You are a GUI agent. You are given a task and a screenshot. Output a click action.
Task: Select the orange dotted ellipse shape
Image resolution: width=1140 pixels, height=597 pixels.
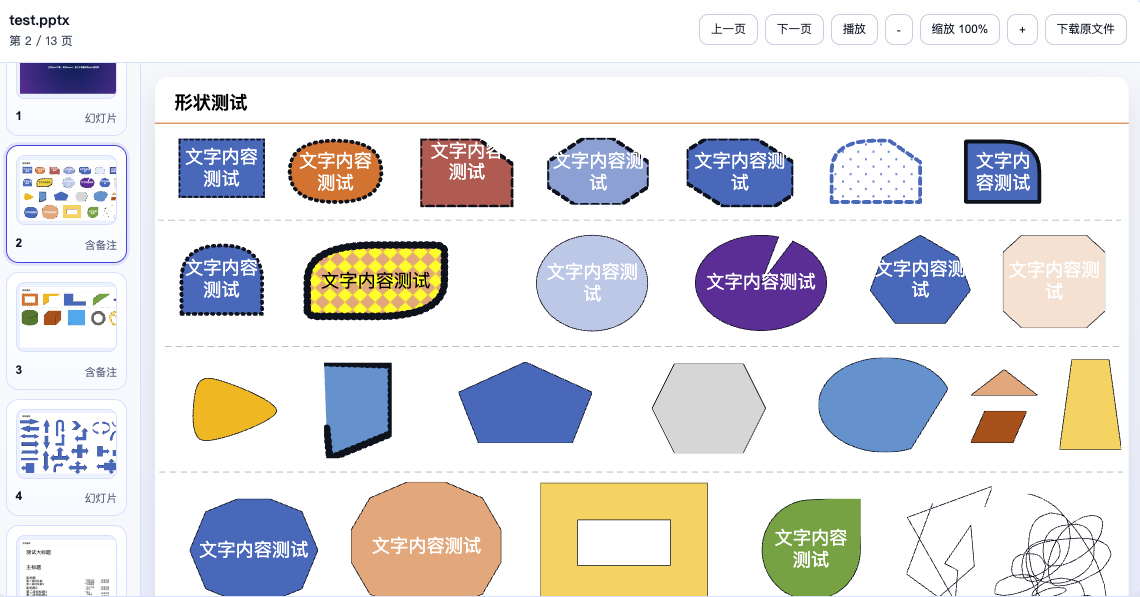tap(335, 171)
